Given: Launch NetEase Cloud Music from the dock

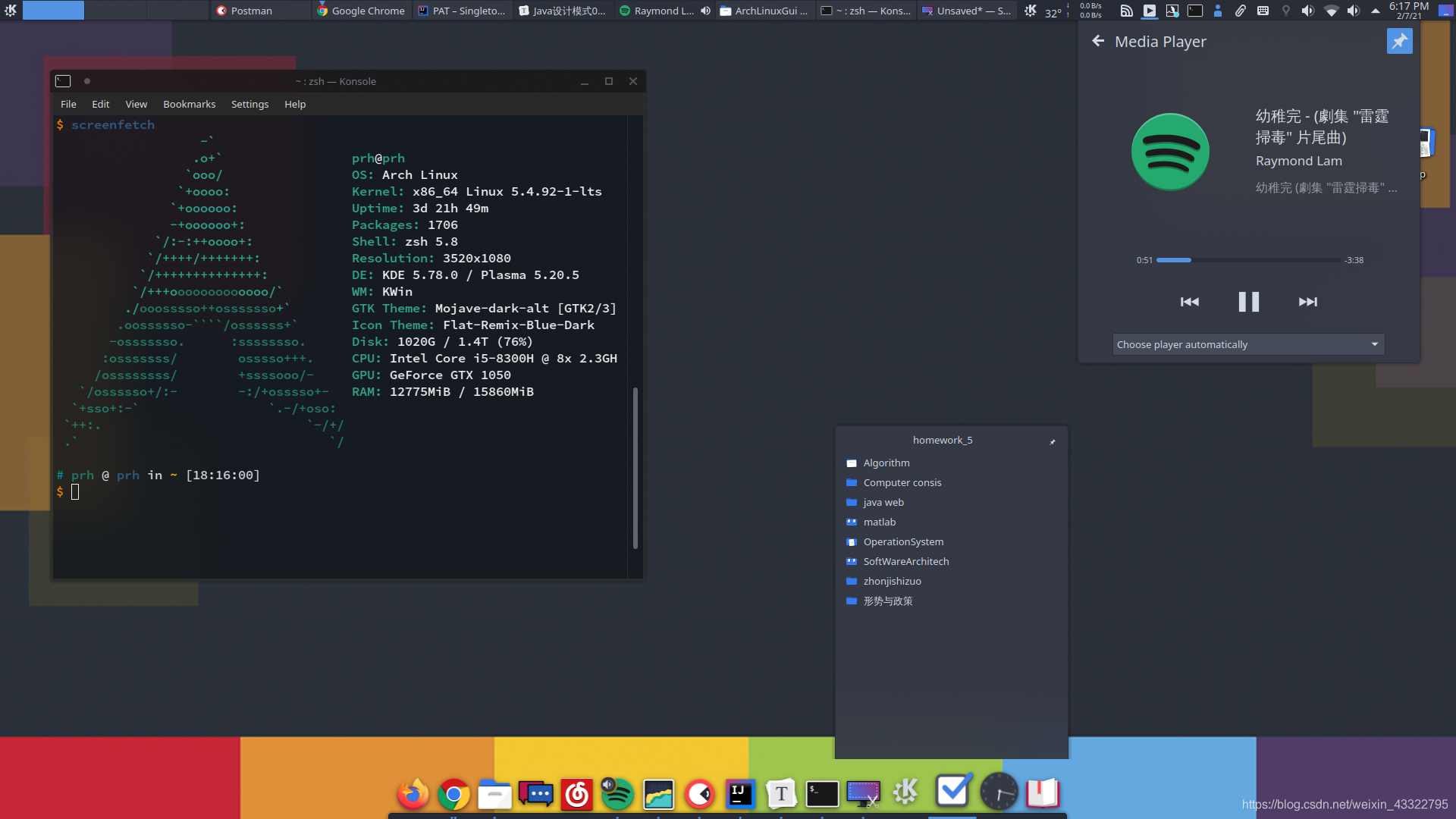Looking at the screenshot, I should click(576, 794).
